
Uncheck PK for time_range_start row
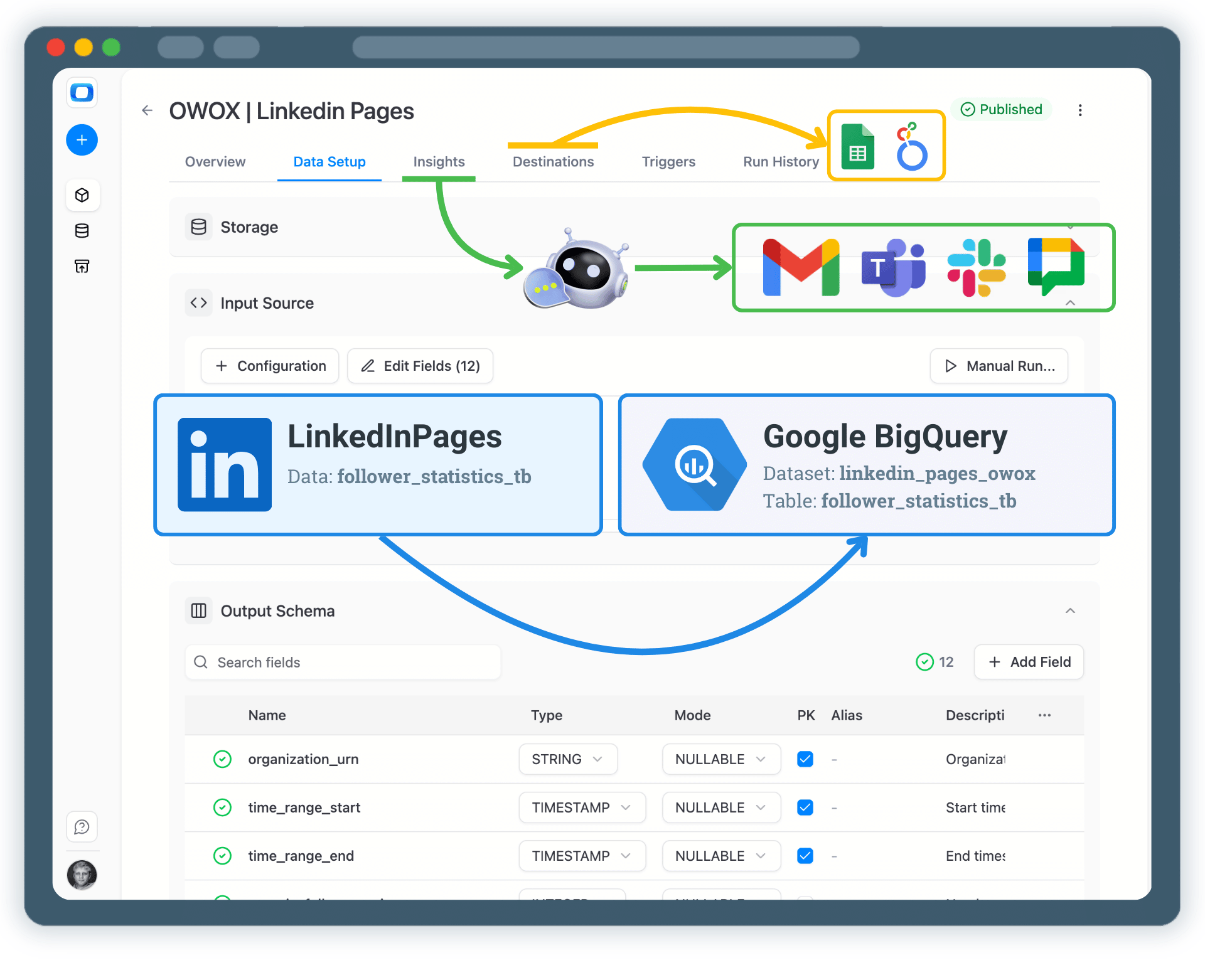point(805,807)
